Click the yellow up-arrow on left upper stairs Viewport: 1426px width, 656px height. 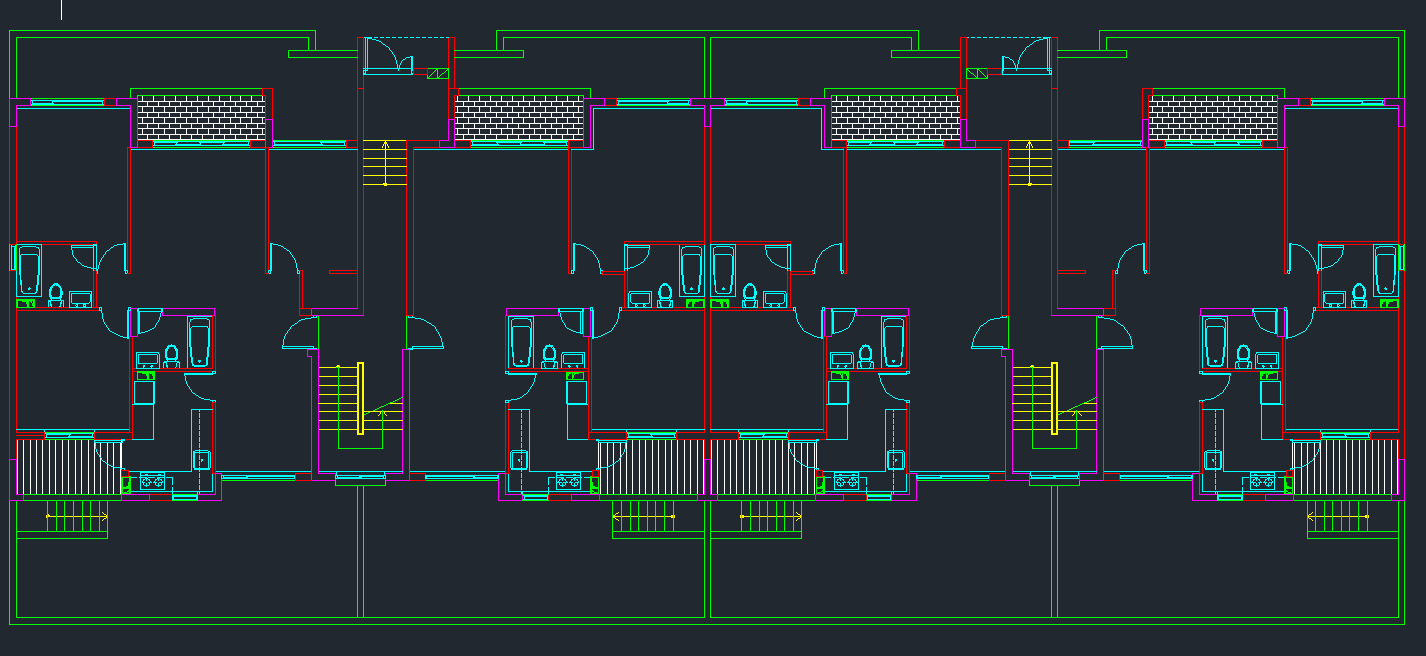pyautogui.click(x=386, y=162)
